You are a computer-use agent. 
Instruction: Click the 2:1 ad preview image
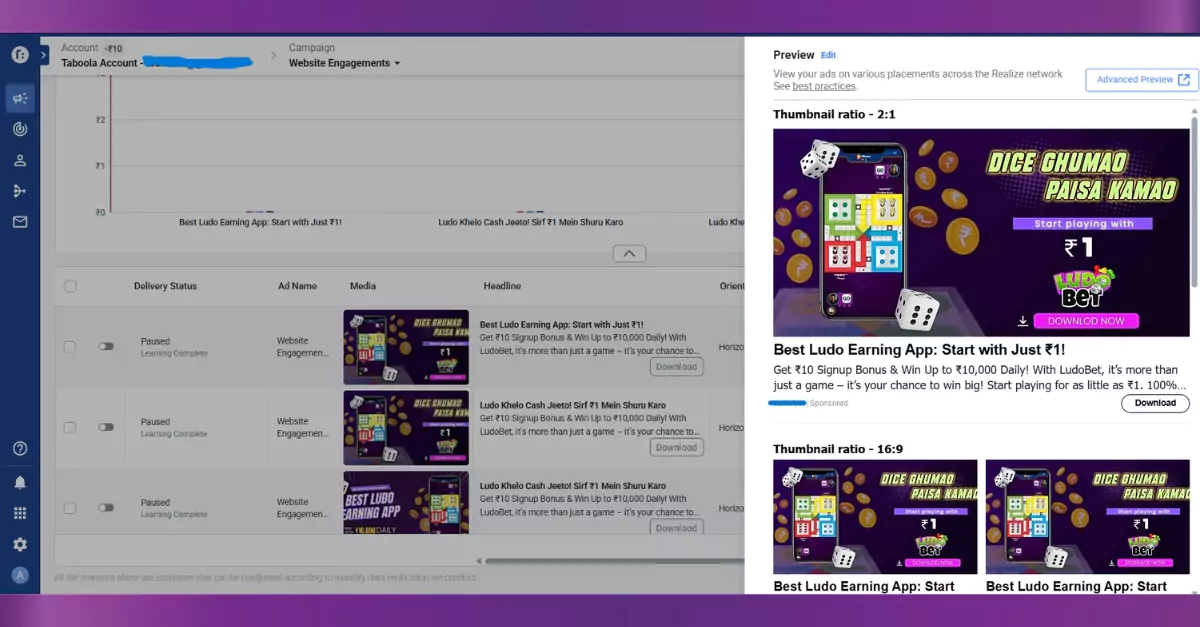coord(982,232)
